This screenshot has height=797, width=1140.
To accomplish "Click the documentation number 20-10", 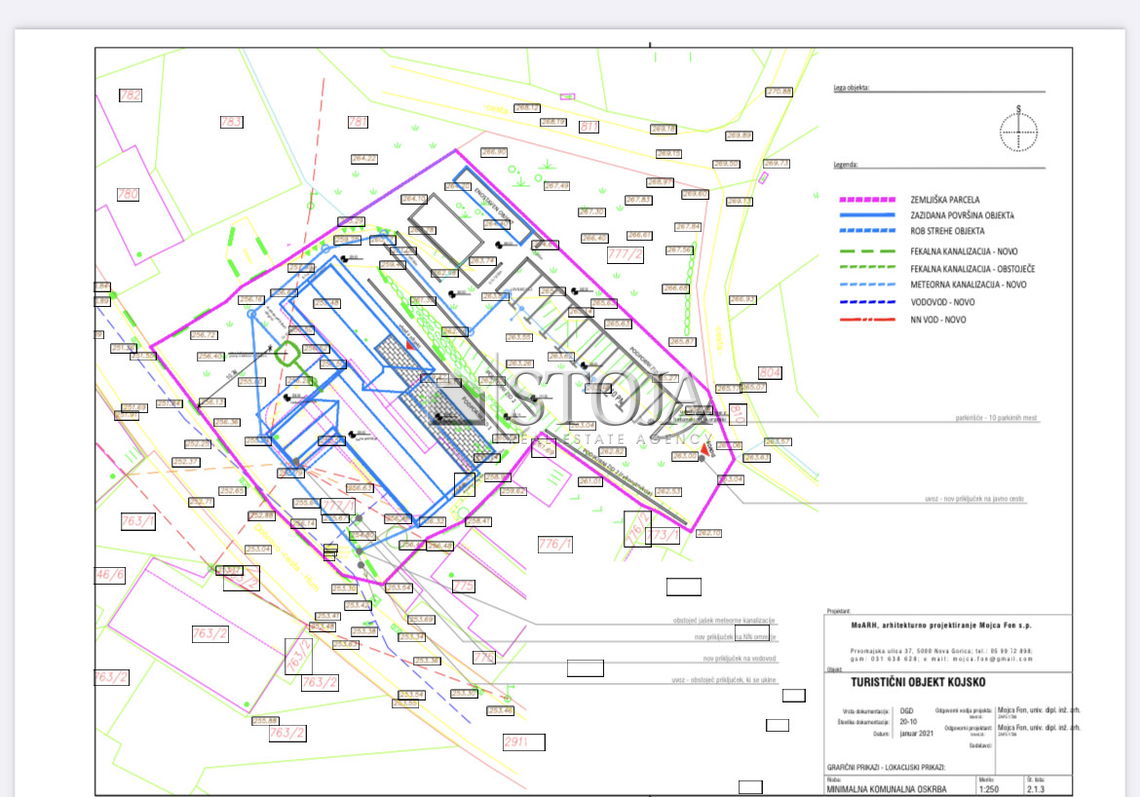I will click(x=908, y=722).
